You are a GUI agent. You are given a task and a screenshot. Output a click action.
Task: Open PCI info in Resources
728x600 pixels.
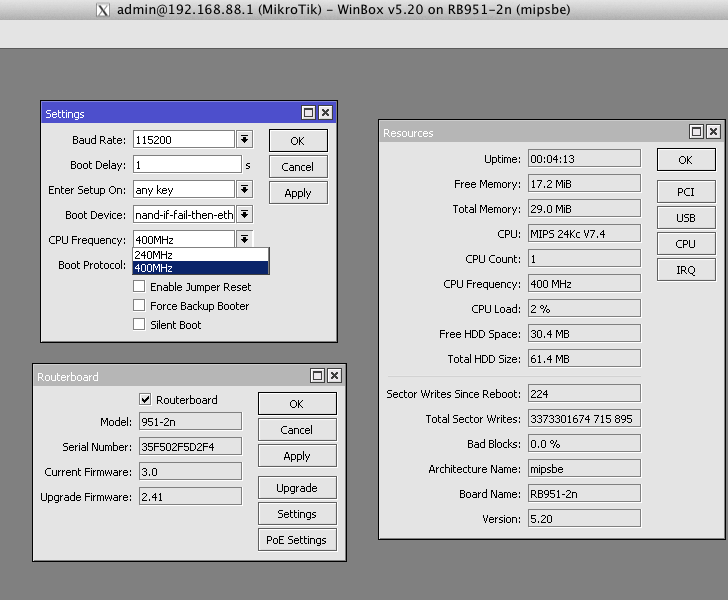tap(686, 192)
